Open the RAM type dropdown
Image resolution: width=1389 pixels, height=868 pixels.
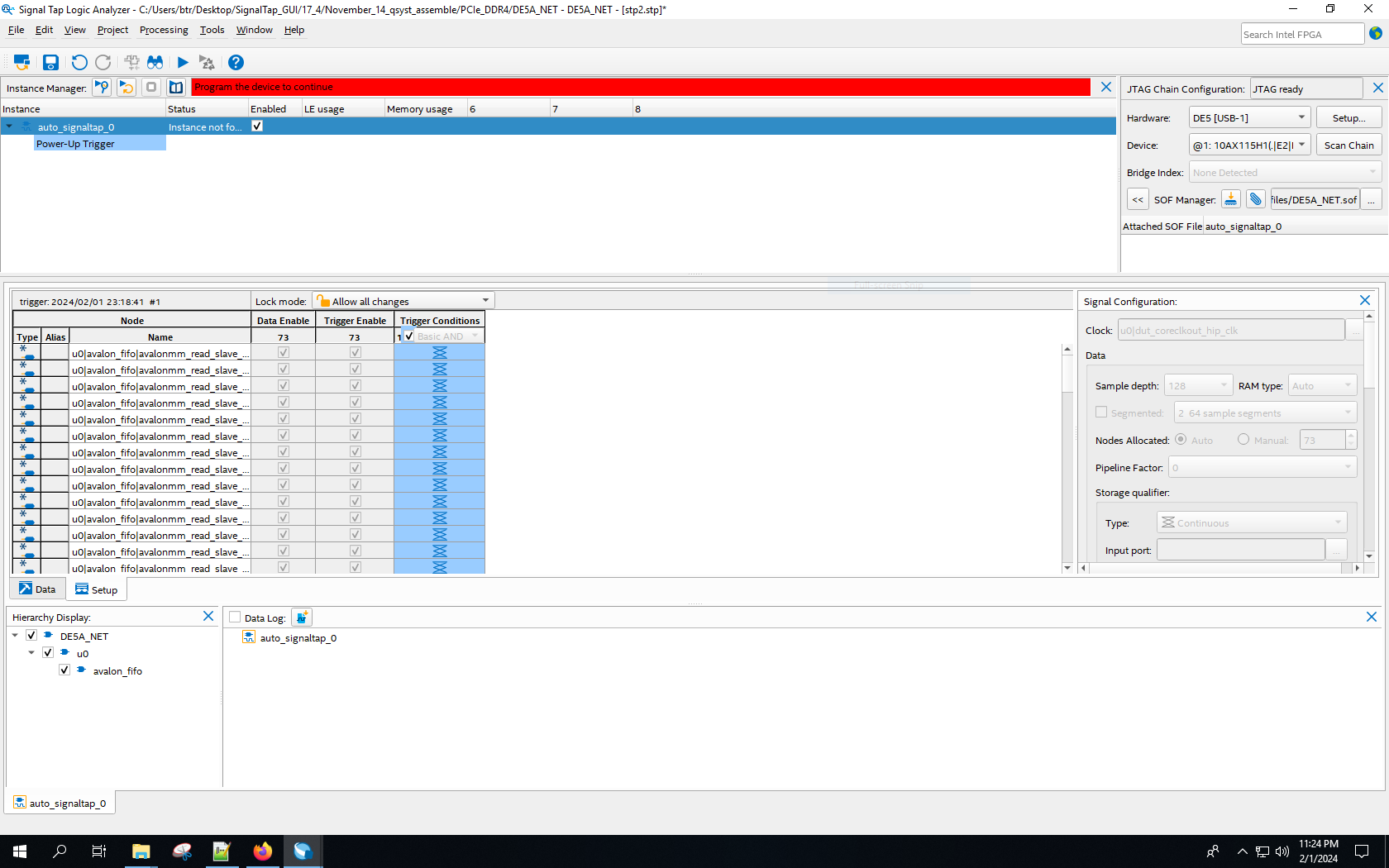pos(1323,385)
